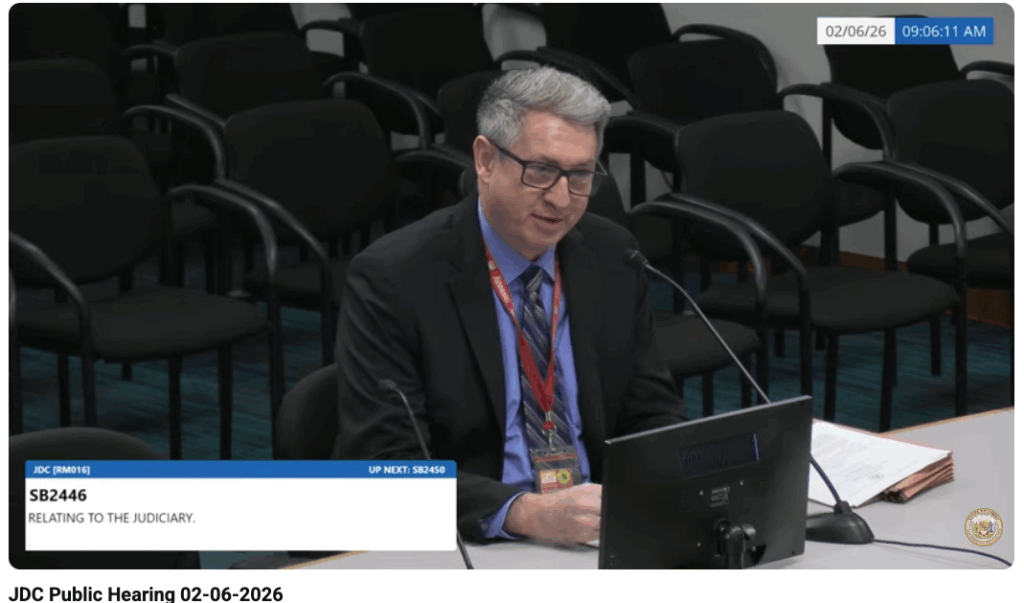Click the desk microphone head near speaker

click(635, 259)
